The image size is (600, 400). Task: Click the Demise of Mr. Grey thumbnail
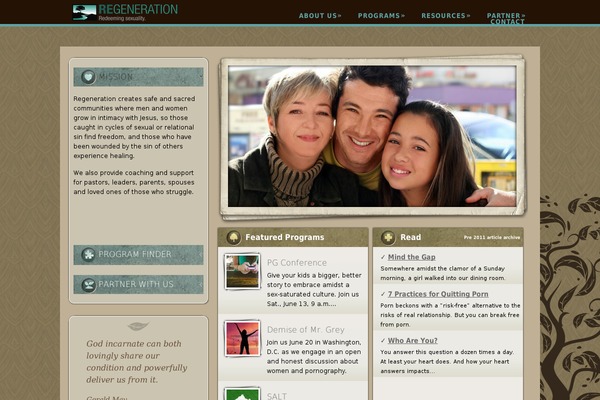pyautogui.click(x=242, y=338)
